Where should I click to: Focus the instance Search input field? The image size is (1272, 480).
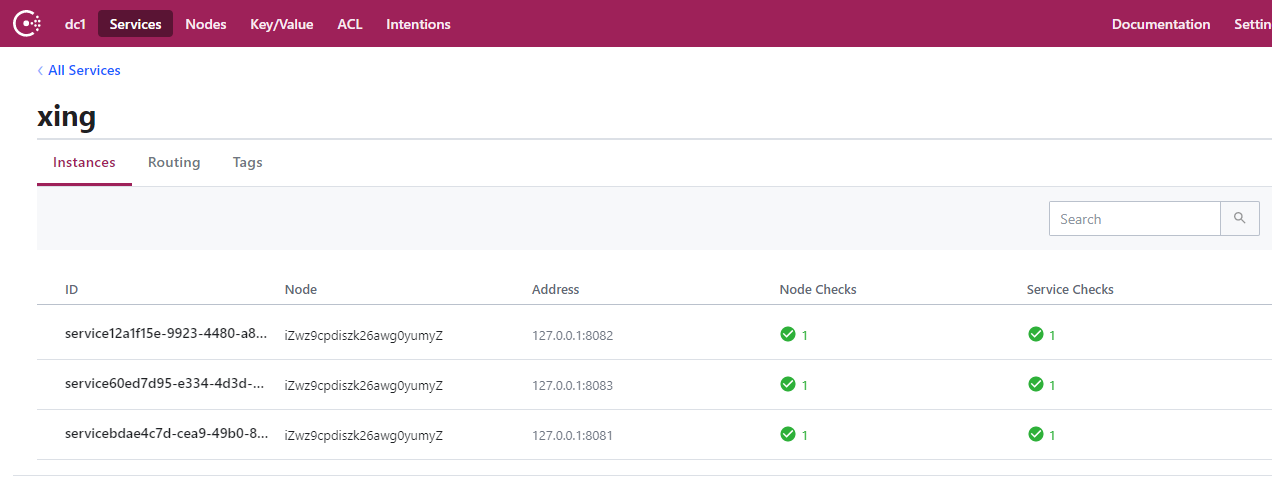pos(1134,218)
